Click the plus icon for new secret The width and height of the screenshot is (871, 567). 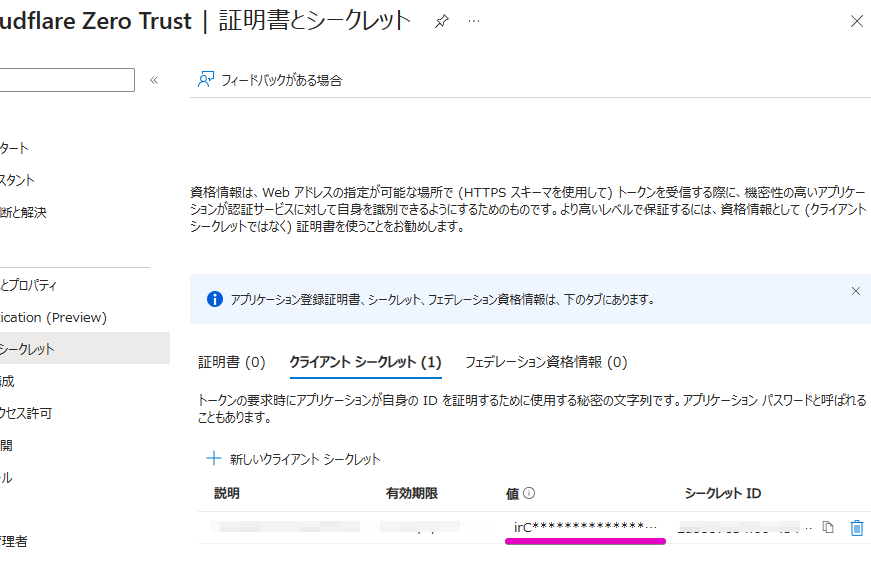point(214,458)
